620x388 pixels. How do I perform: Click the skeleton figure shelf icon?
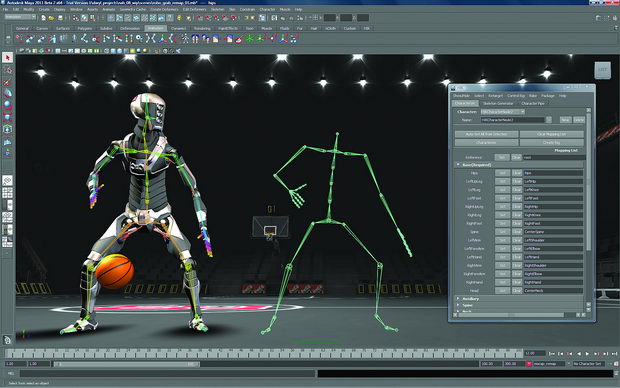point(185,39)
